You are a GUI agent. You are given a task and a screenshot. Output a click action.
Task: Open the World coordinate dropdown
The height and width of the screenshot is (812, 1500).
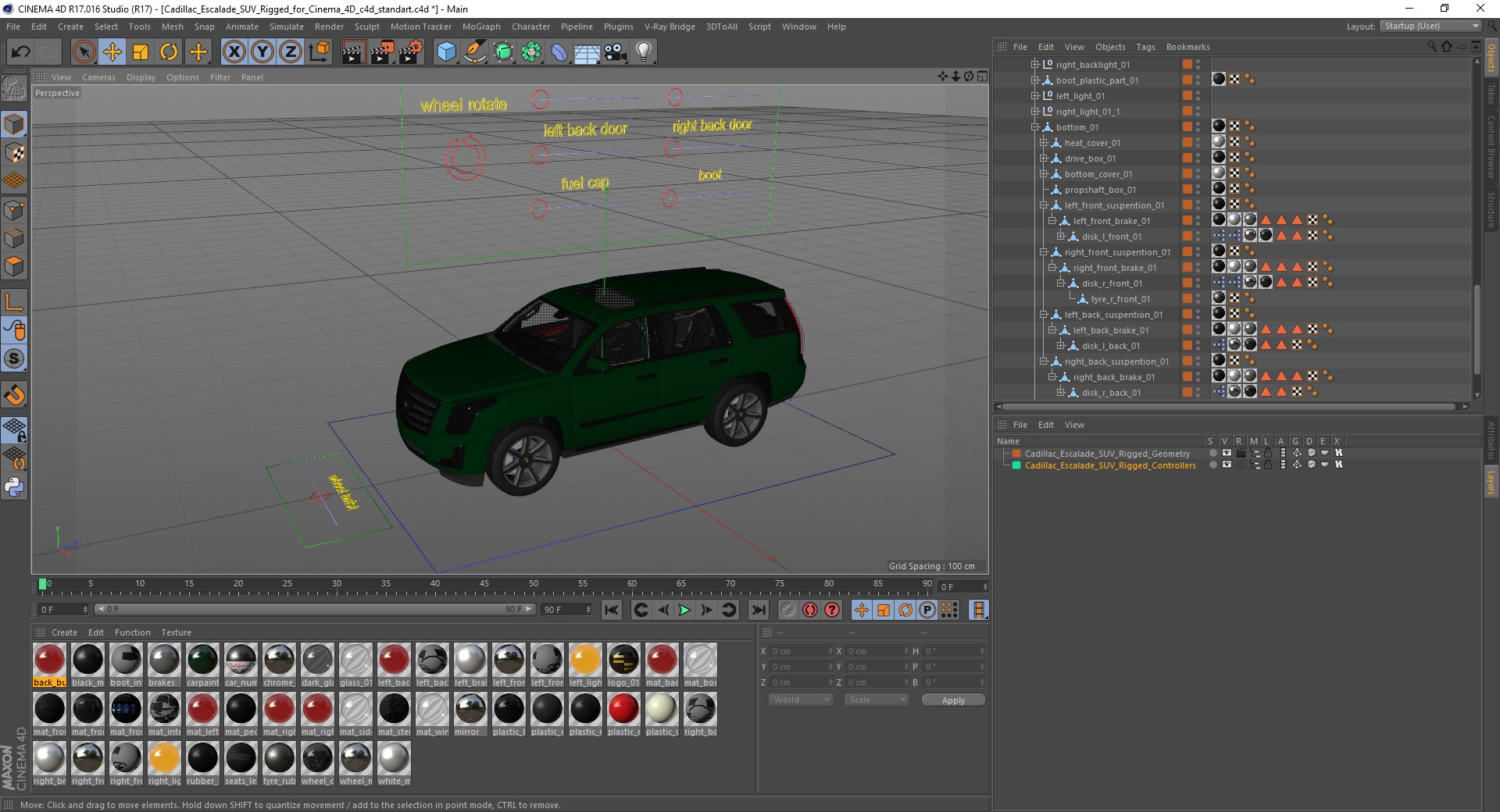point(801,700)
